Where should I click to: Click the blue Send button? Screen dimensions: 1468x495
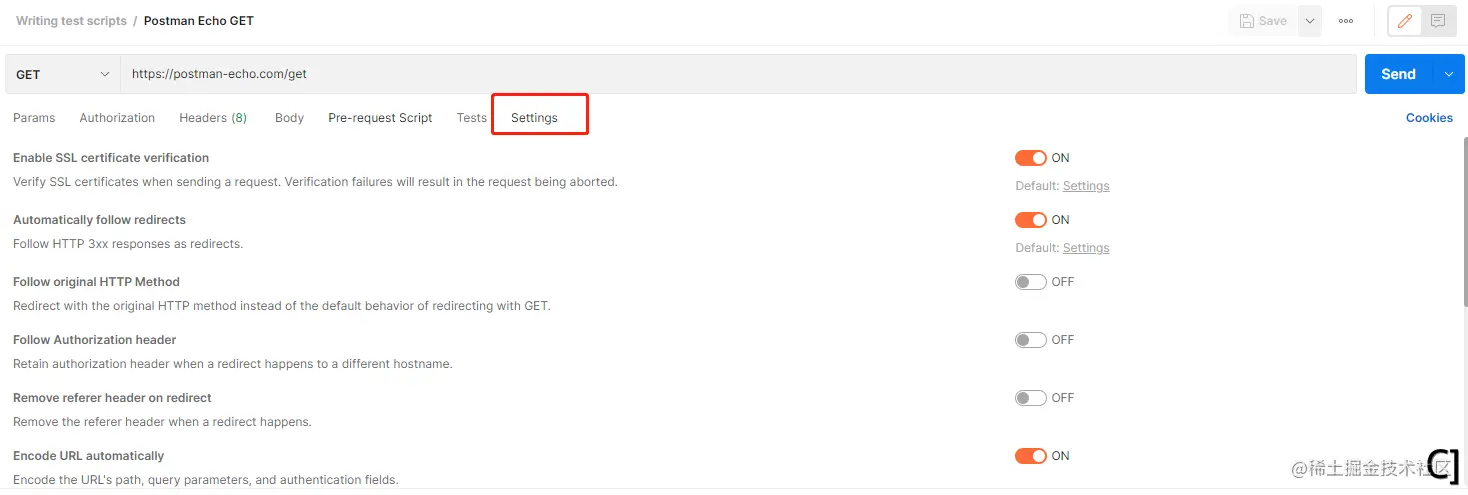point(1398,74)
